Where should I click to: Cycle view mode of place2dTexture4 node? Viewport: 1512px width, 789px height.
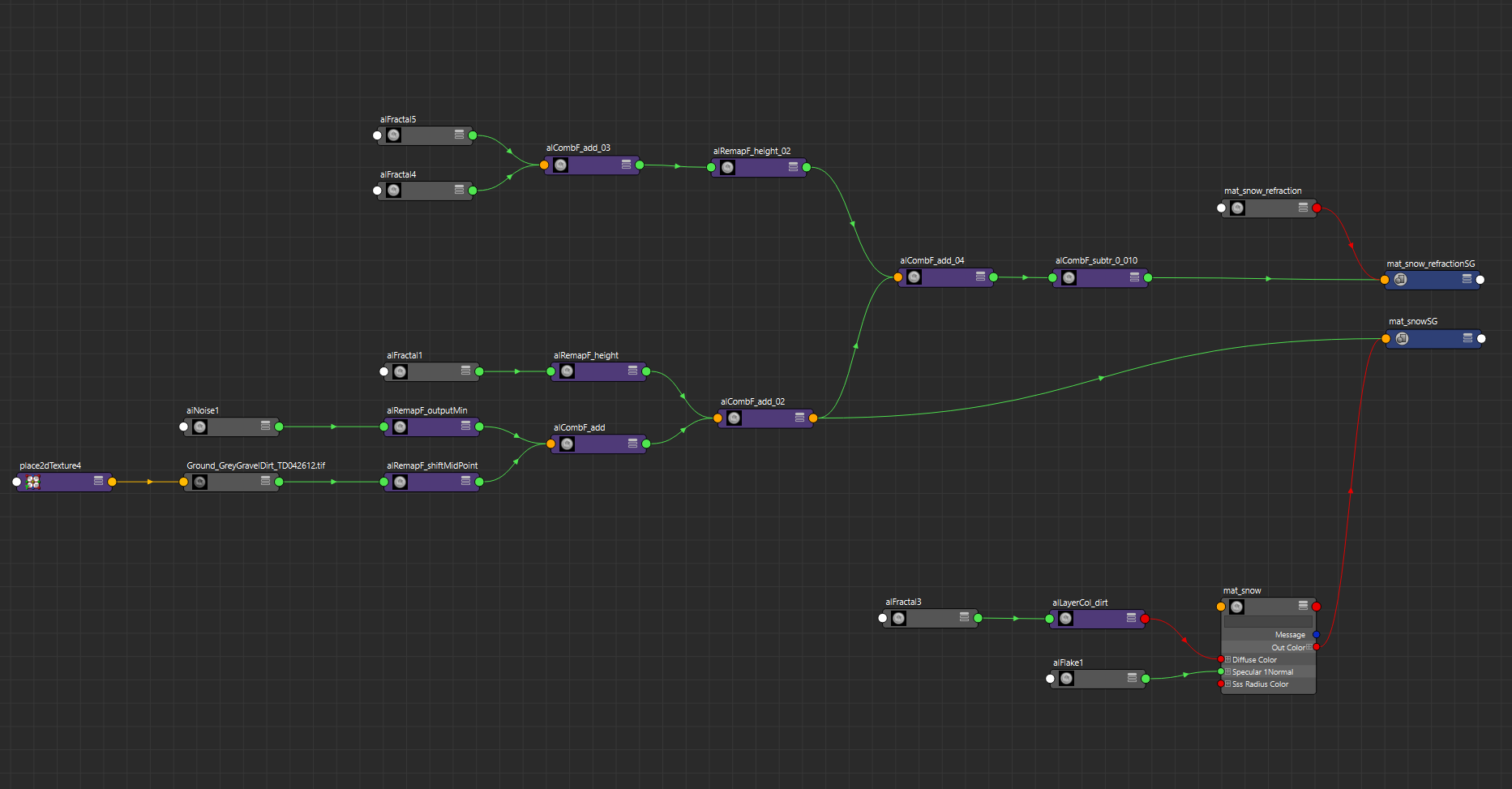(x=98, y=481)
